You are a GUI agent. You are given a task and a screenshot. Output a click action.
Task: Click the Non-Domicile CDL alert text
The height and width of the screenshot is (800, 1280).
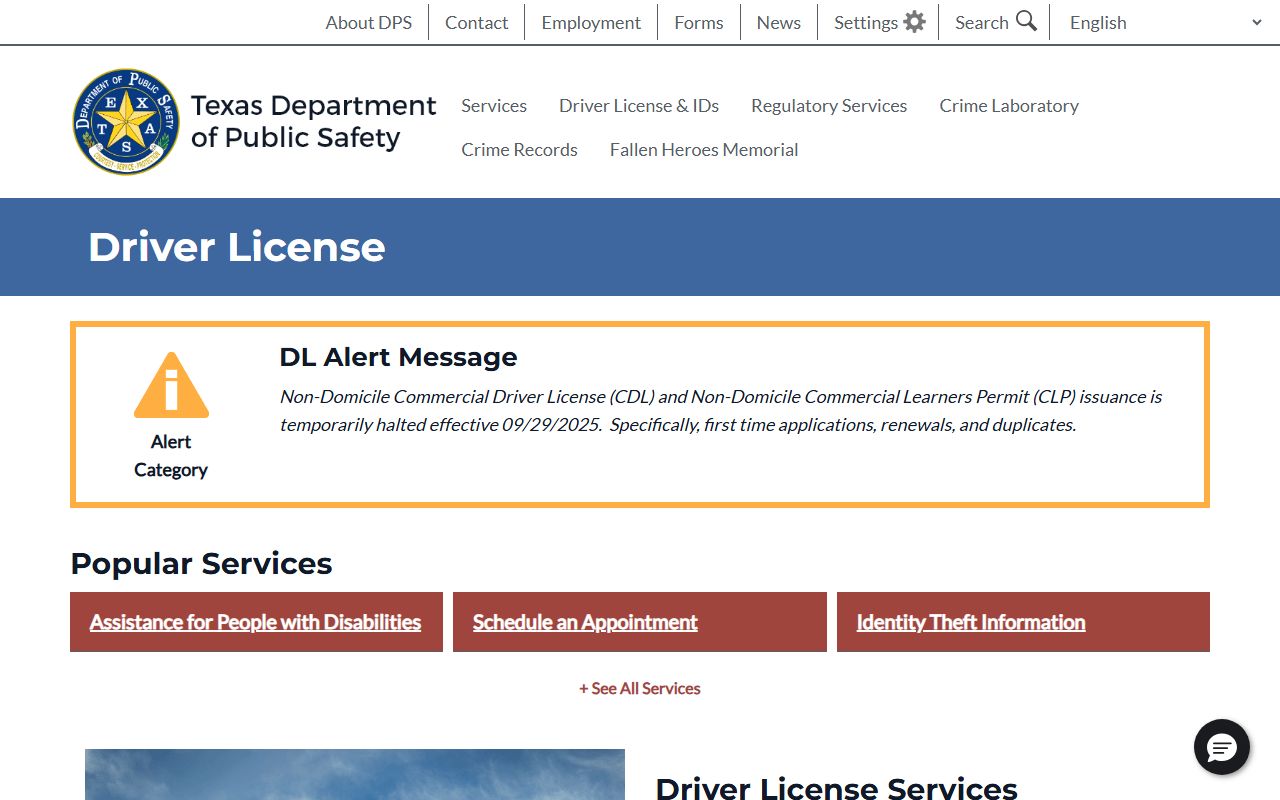click(720, 411)
